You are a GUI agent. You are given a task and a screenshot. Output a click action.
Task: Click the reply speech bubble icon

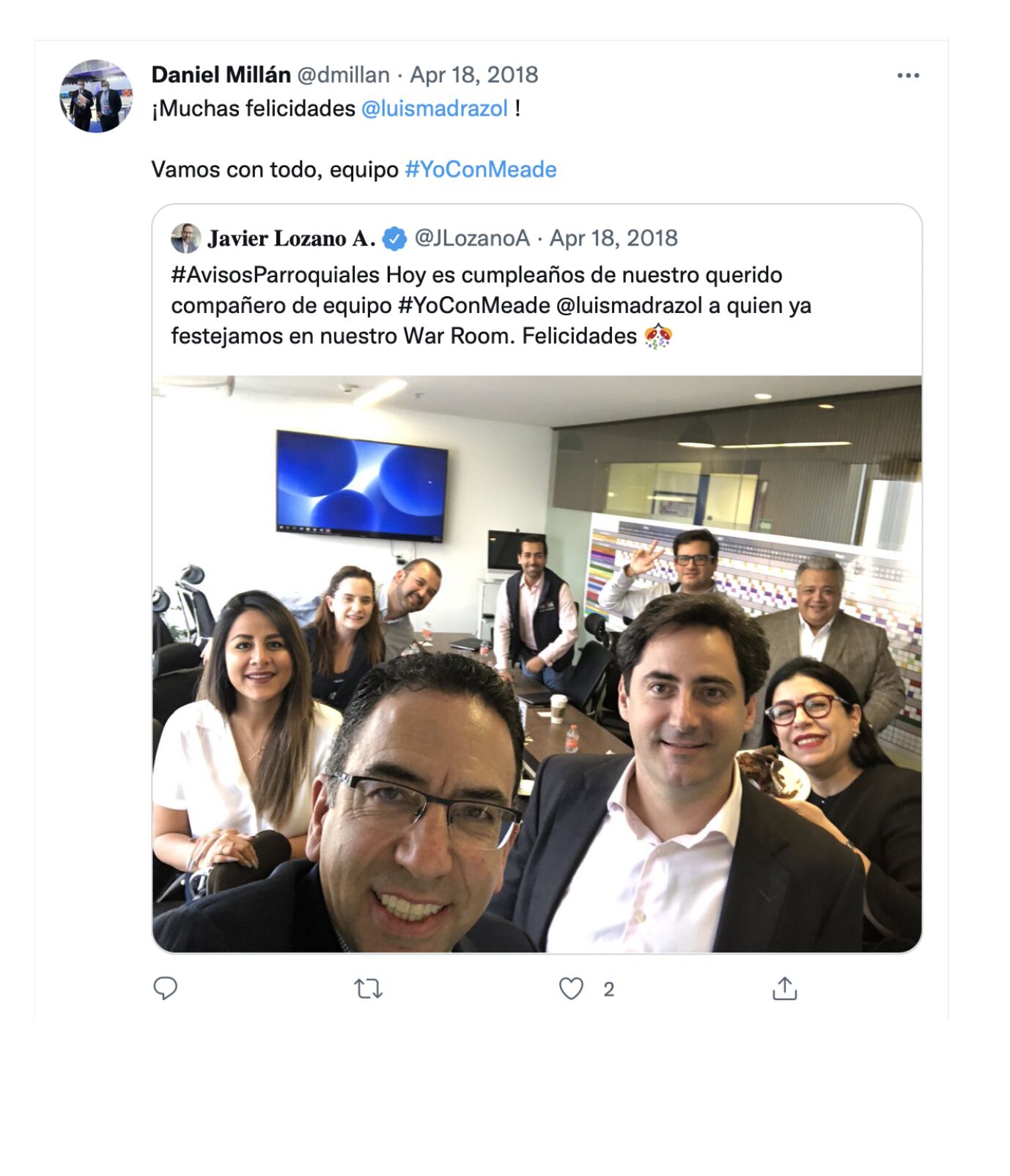click(x=165, y=989)
